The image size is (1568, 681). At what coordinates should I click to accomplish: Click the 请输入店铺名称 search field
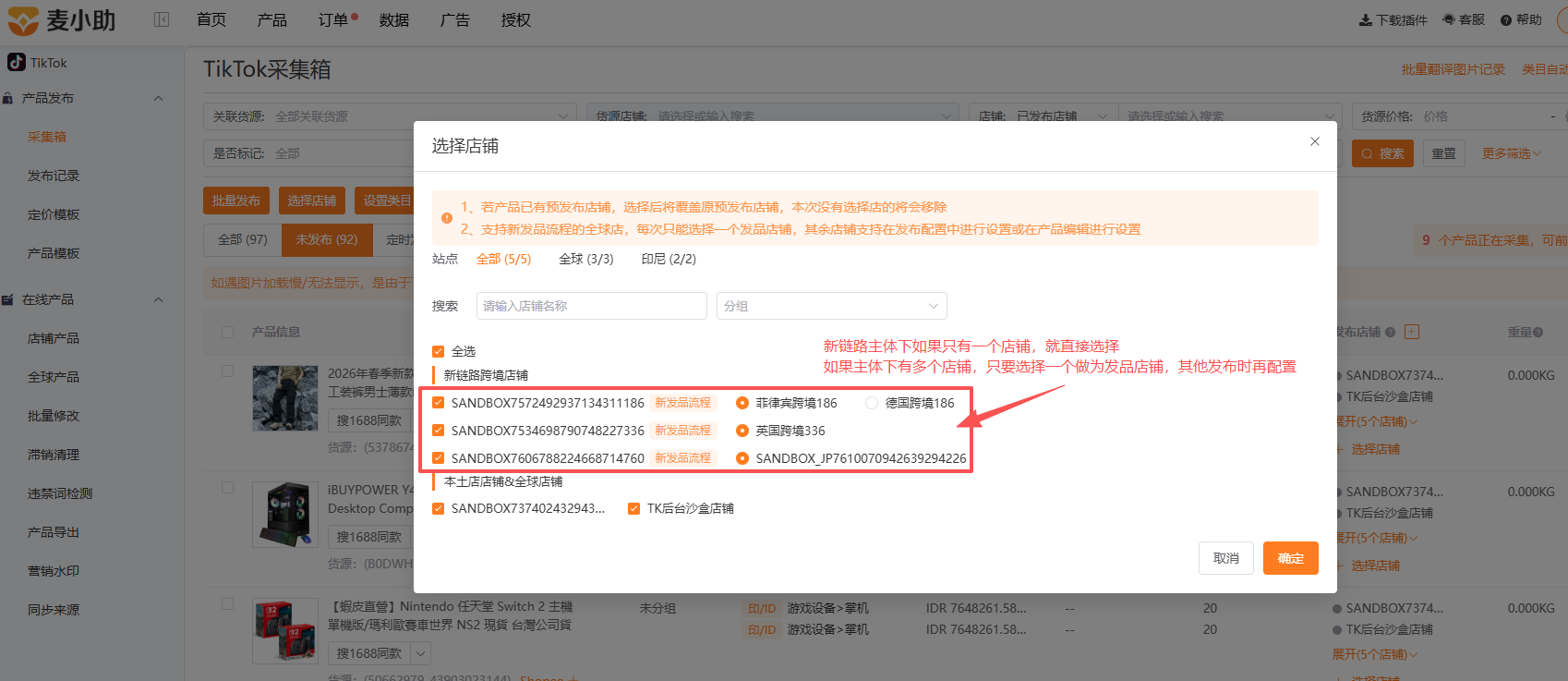592,306
